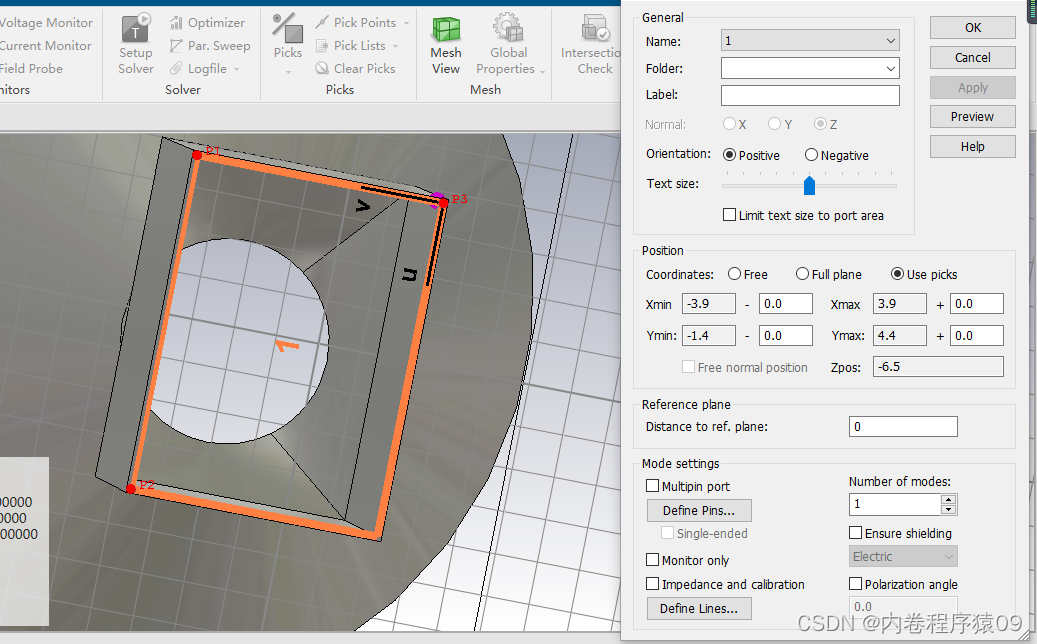
Task: Run the Intersection Check tool
Action: coord(591,44)
